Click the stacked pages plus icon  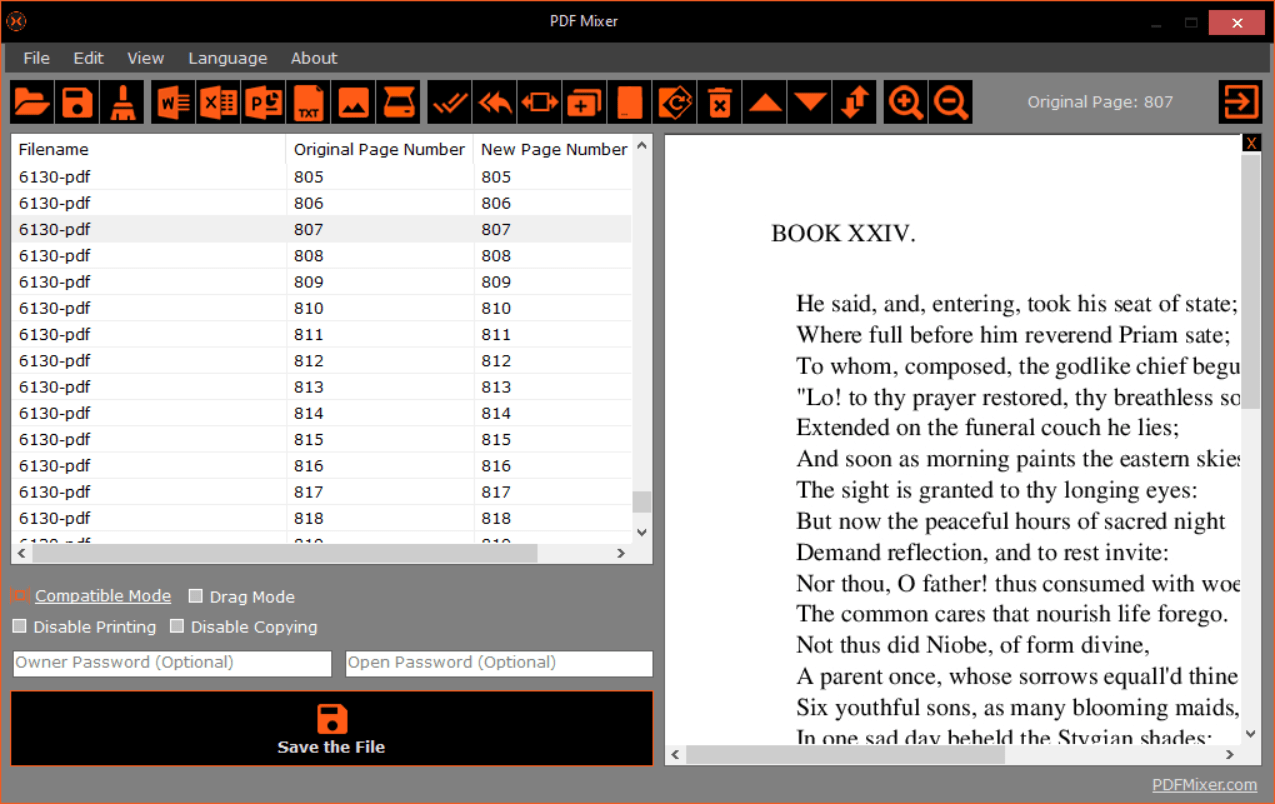pyautogui.click(x=585, y=102)
